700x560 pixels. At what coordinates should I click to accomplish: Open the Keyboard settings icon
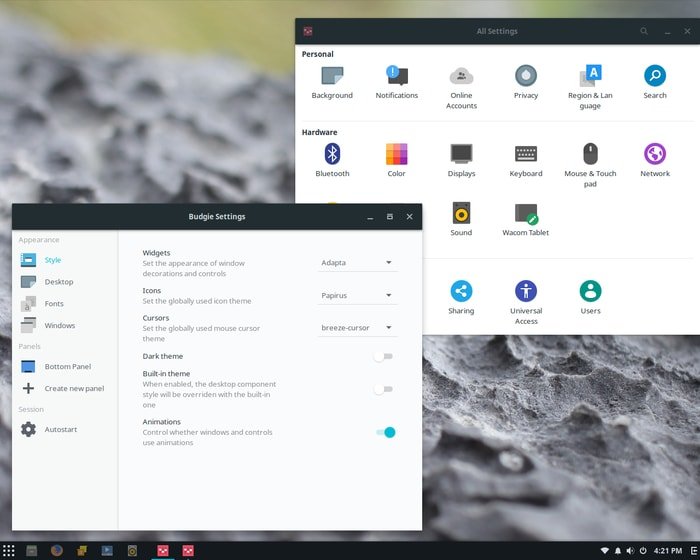click(526, 154)
